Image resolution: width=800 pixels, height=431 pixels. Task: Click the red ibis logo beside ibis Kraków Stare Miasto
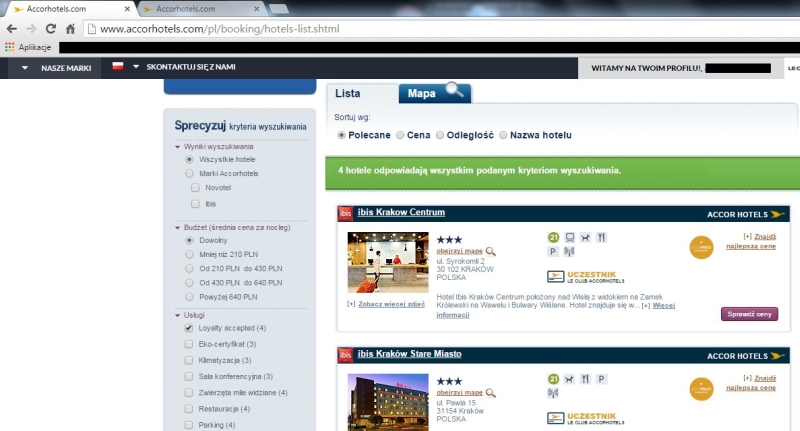(x=346, y=355)
